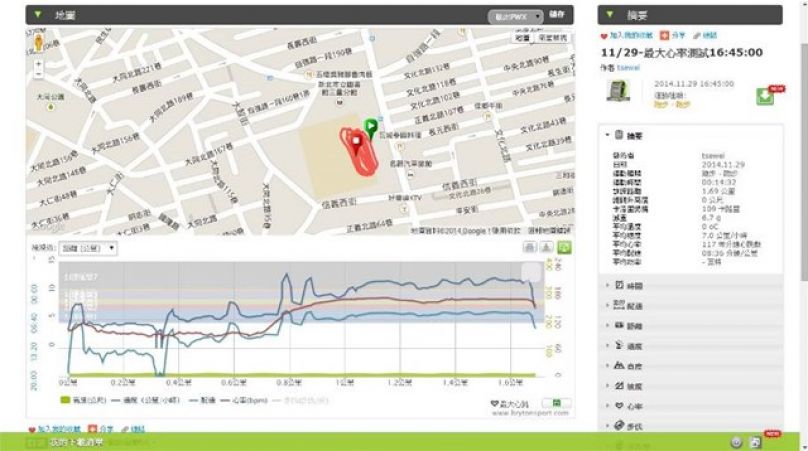Click the green refresh icon above chart
Image resolution: width=808 pixels, height=451 pixels.
pos(565,246)
